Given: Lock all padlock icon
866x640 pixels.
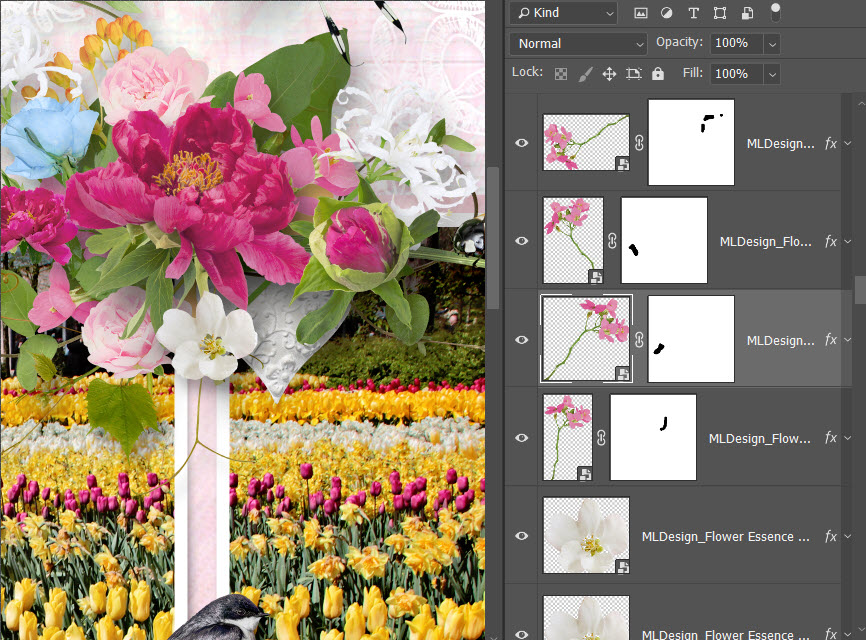Looking at the screenshot, I should tap(658, 74).
